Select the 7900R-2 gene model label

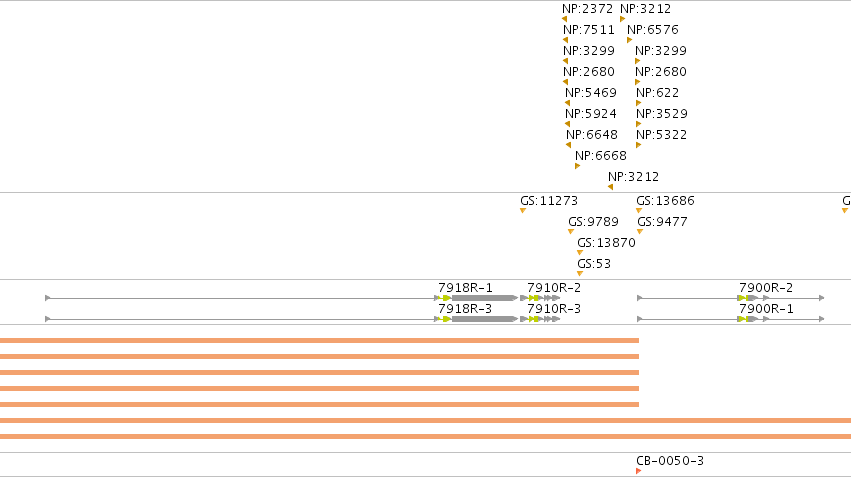[766, 288]
